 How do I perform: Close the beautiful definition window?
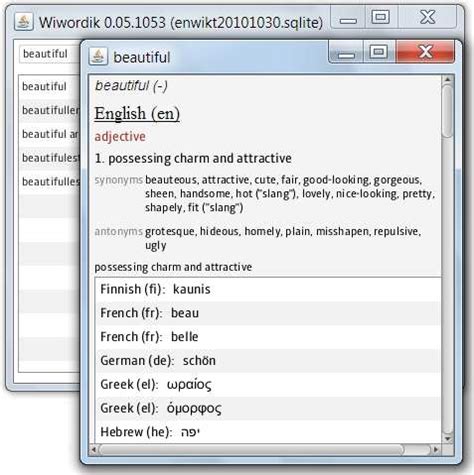[x=425, y=52]
